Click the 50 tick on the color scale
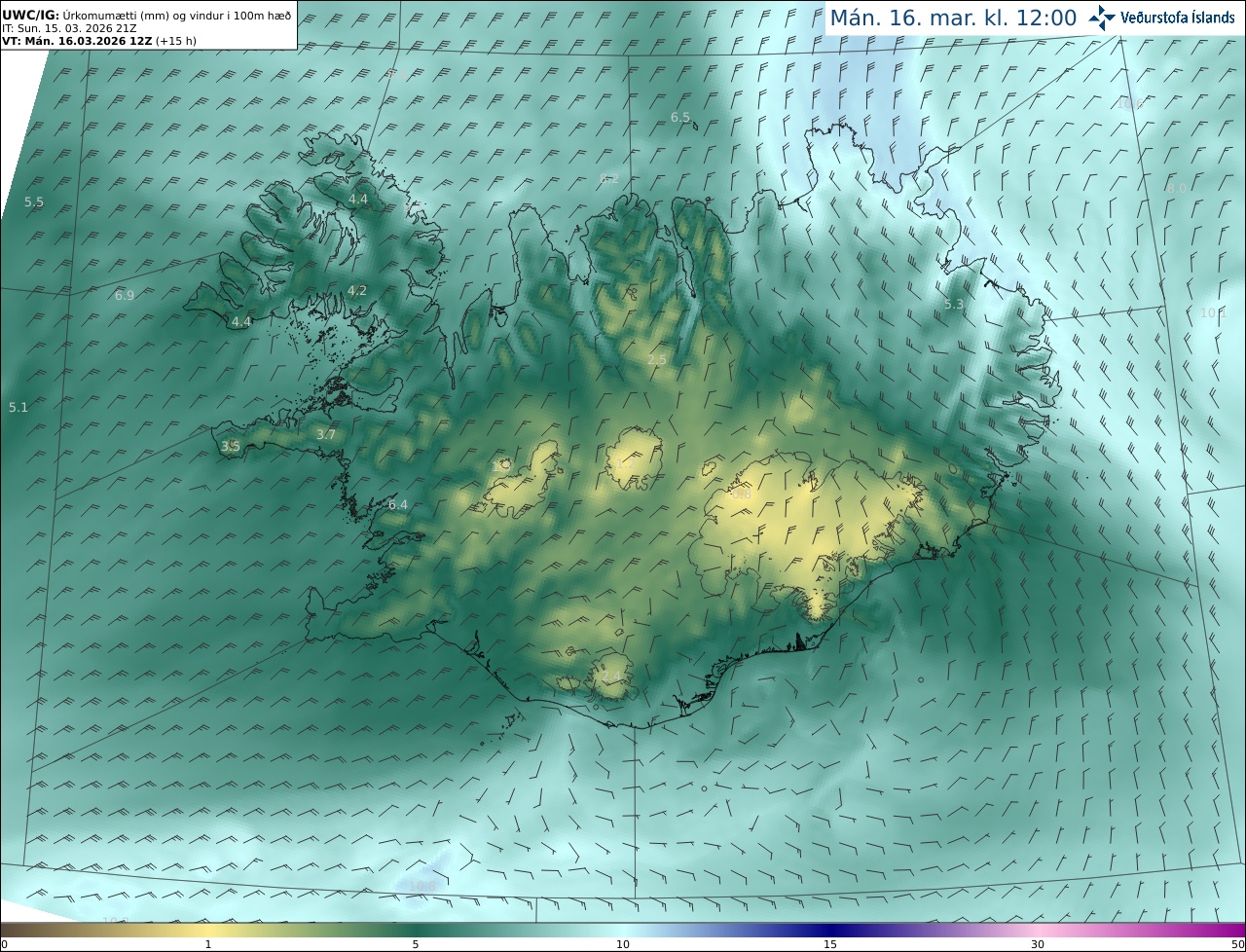The height and width of the screenshot is (952, 1246). (x=1238, y=944)
